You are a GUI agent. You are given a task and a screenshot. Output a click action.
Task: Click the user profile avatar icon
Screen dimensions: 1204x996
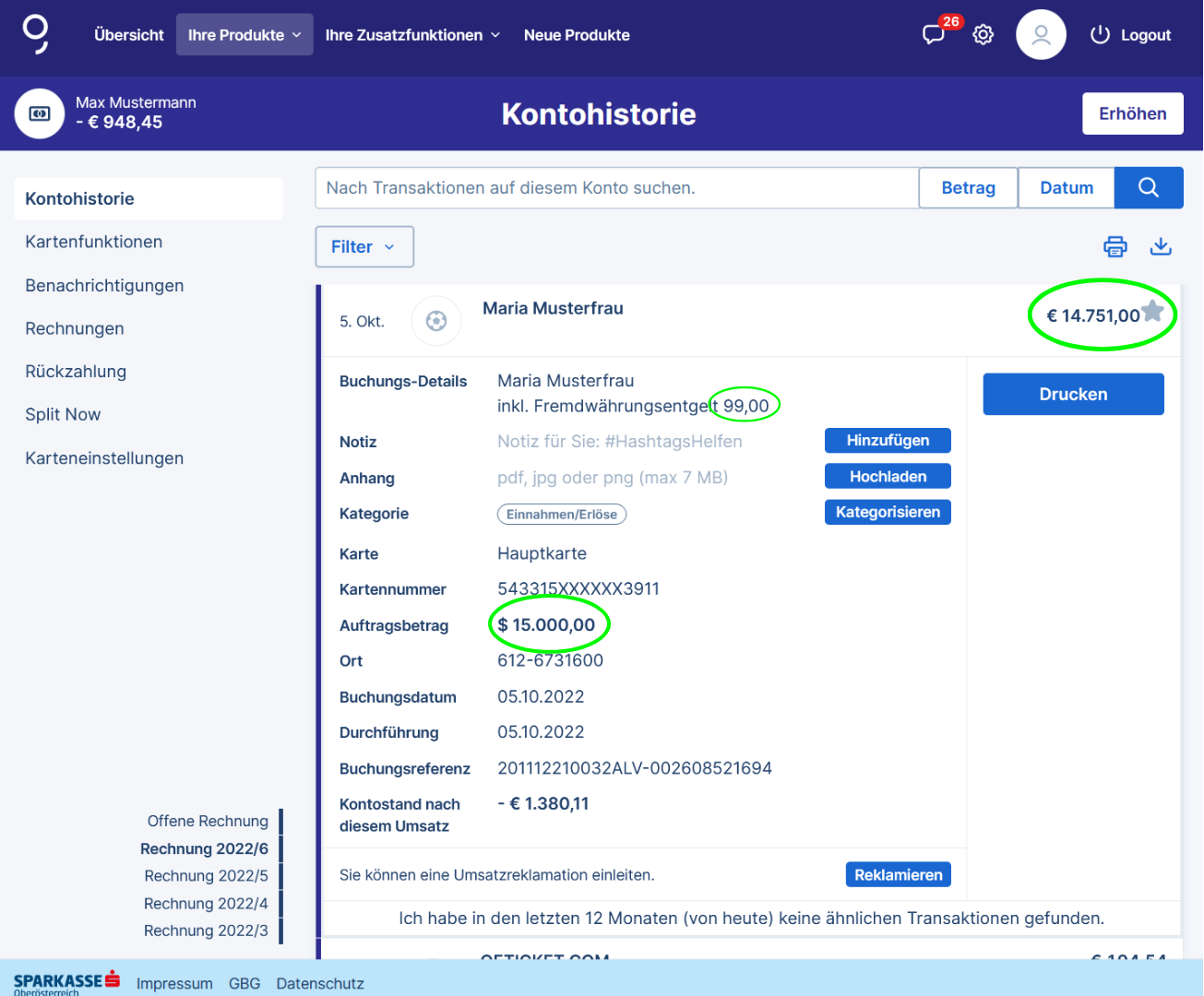tap(1041, 35)
